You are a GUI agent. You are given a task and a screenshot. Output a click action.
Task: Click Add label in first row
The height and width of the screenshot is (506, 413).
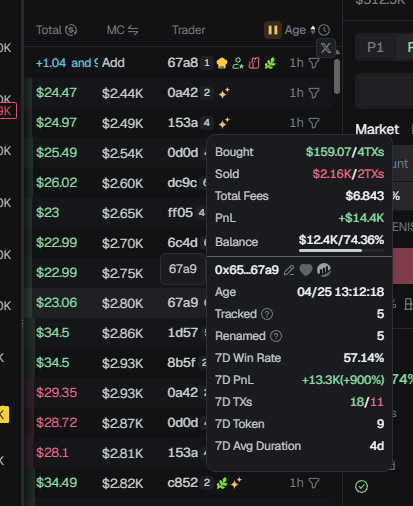(x=113, y=63)
